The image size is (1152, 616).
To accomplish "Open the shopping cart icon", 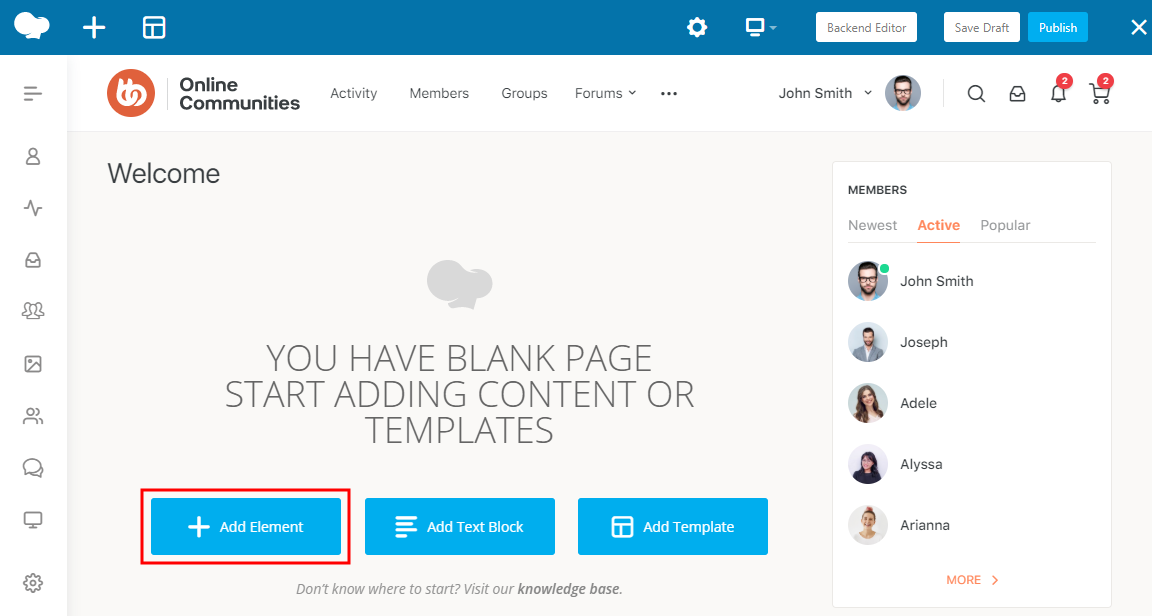I will click(1099, 94).
